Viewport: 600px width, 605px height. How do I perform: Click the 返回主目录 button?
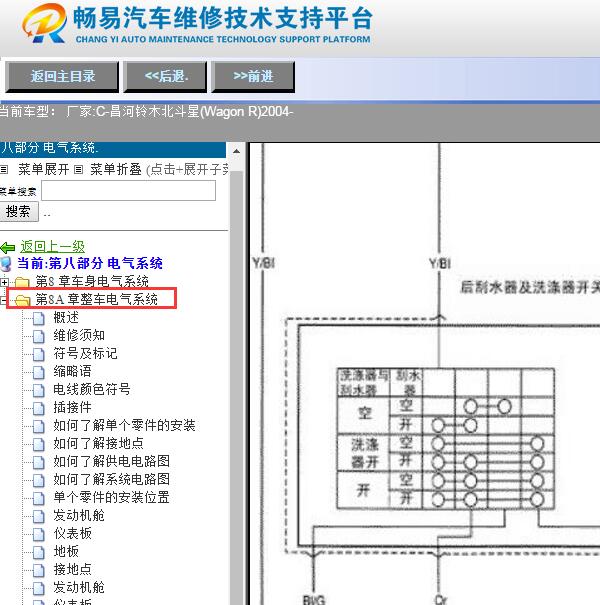pos(62,76)
